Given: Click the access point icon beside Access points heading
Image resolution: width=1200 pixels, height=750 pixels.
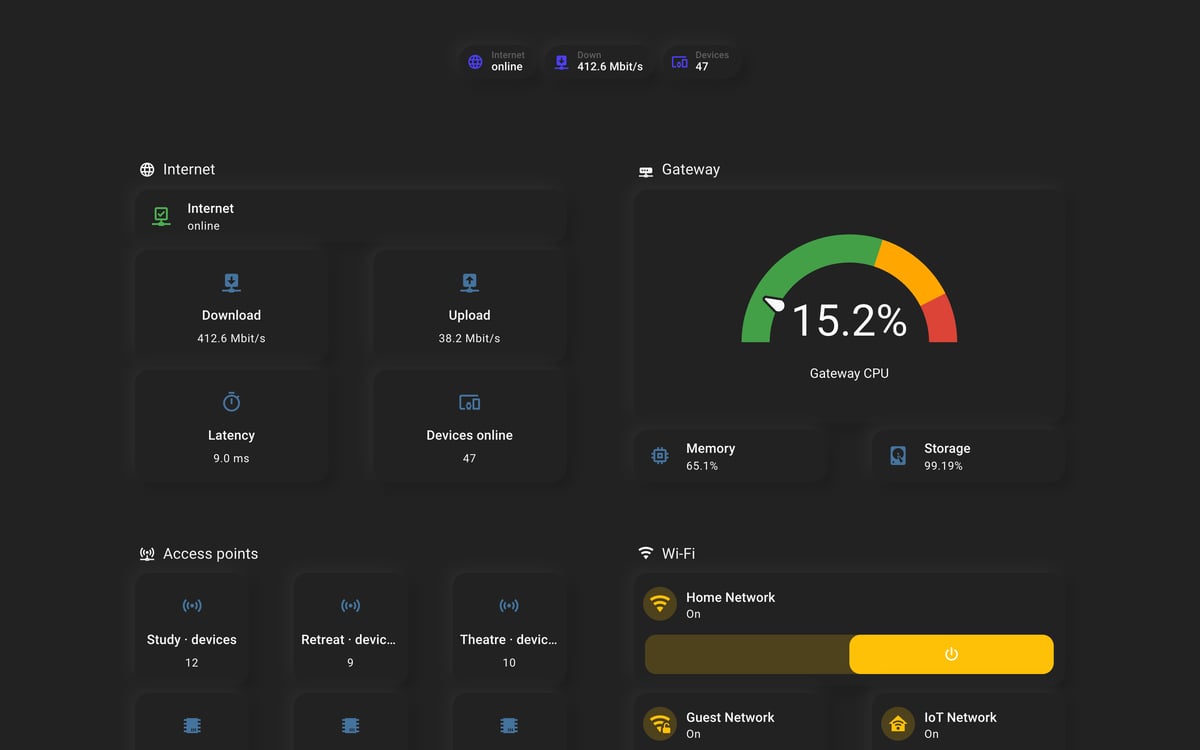Looking at the screenshot, I should [147, 554].
